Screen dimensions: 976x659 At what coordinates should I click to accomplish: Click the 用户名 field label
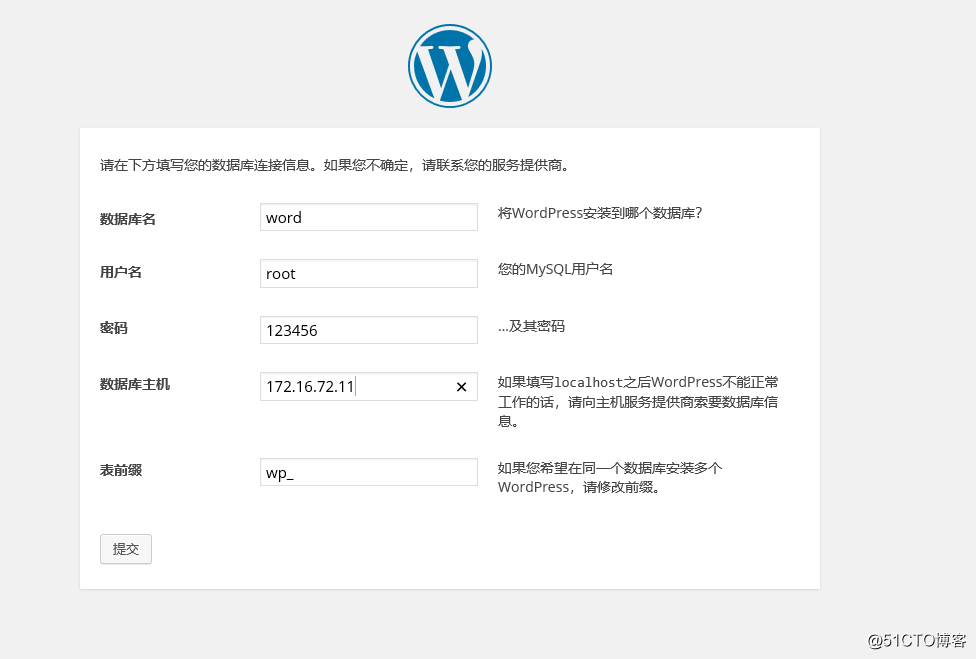[121, 272]
